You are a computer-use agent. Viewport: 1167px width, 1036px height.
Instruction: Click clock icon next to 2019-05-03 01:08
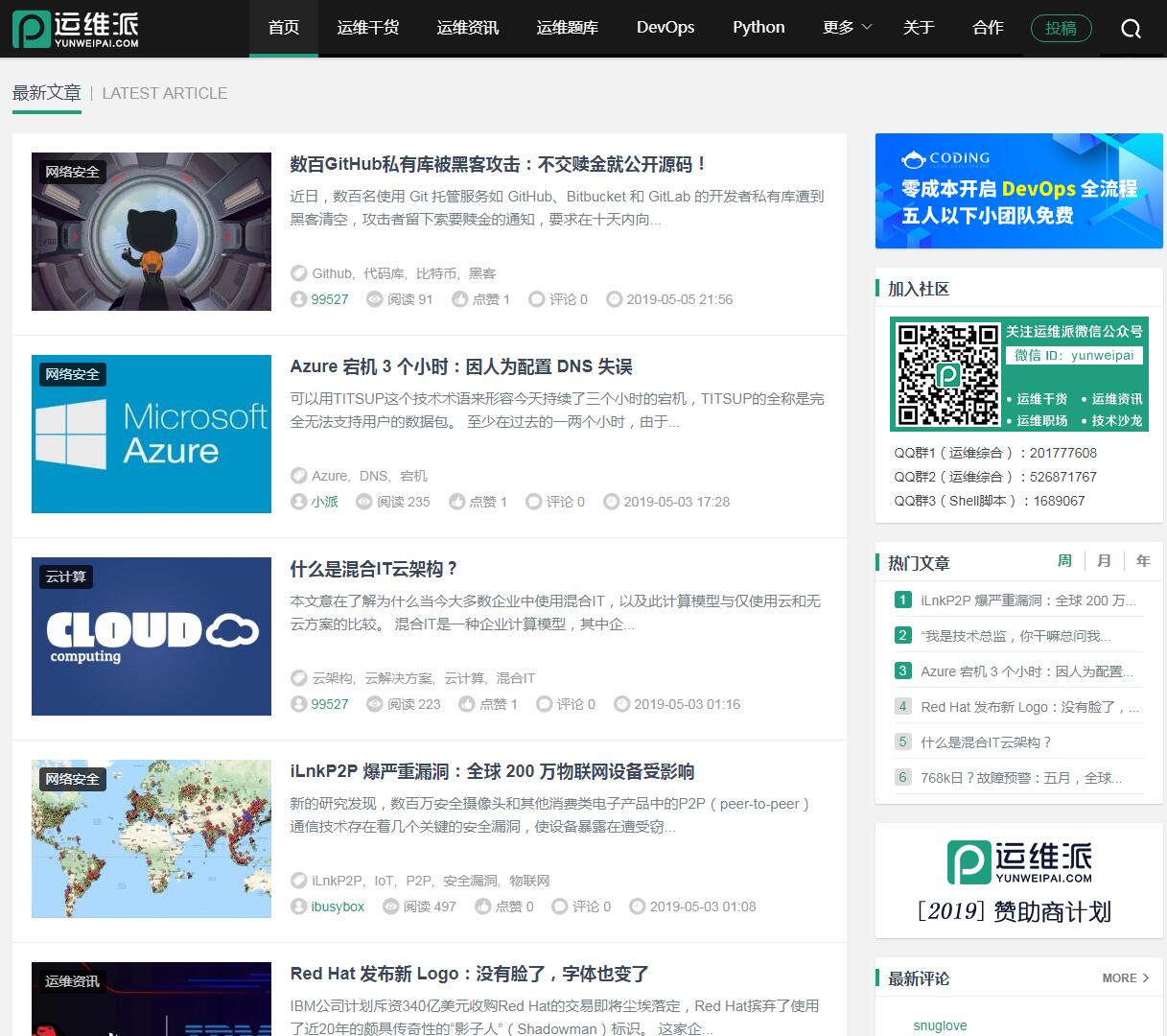(x=637, y=906)
